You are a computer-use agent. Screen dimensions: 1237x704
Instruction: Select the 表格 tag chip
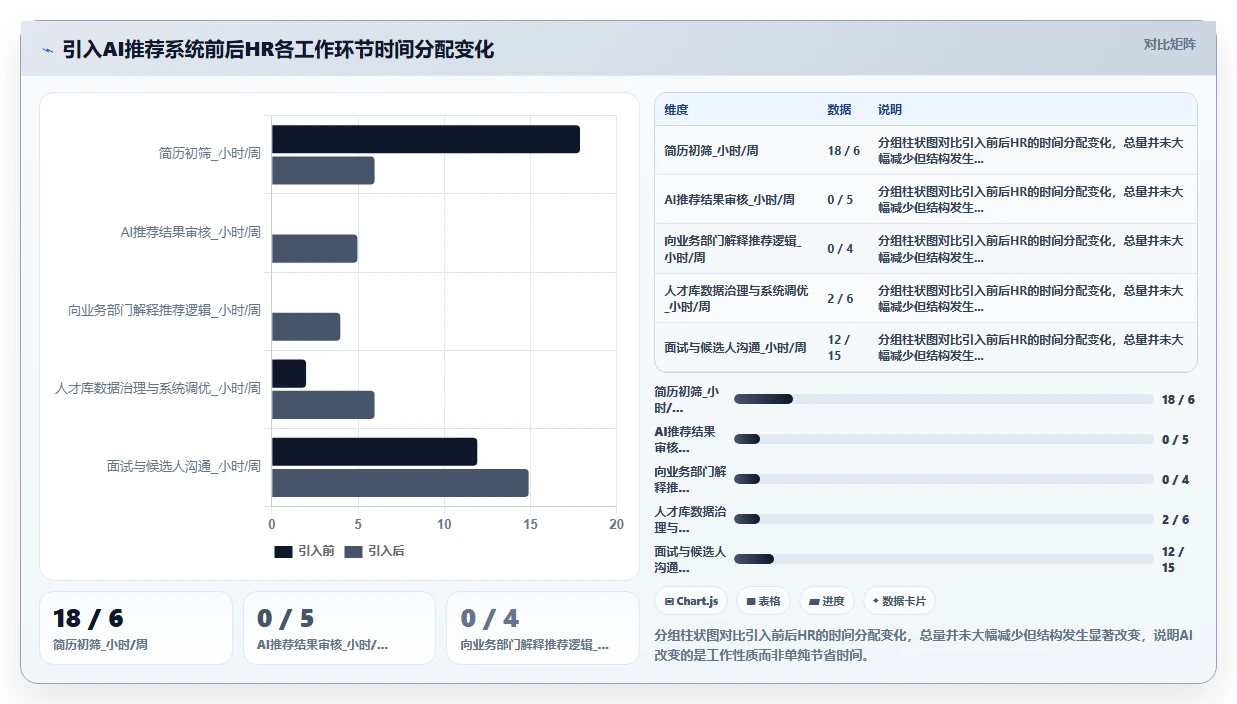763,601
